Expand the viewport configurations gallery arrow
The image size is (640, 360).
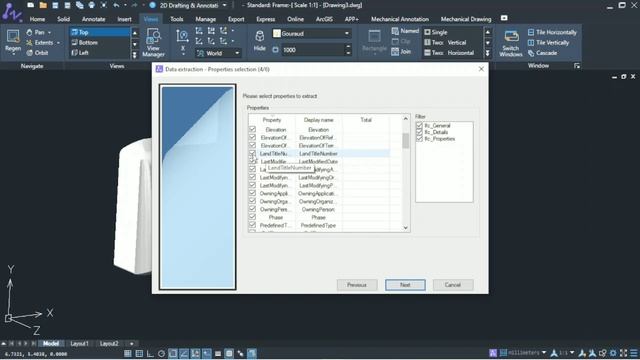(x=488, y=53)
